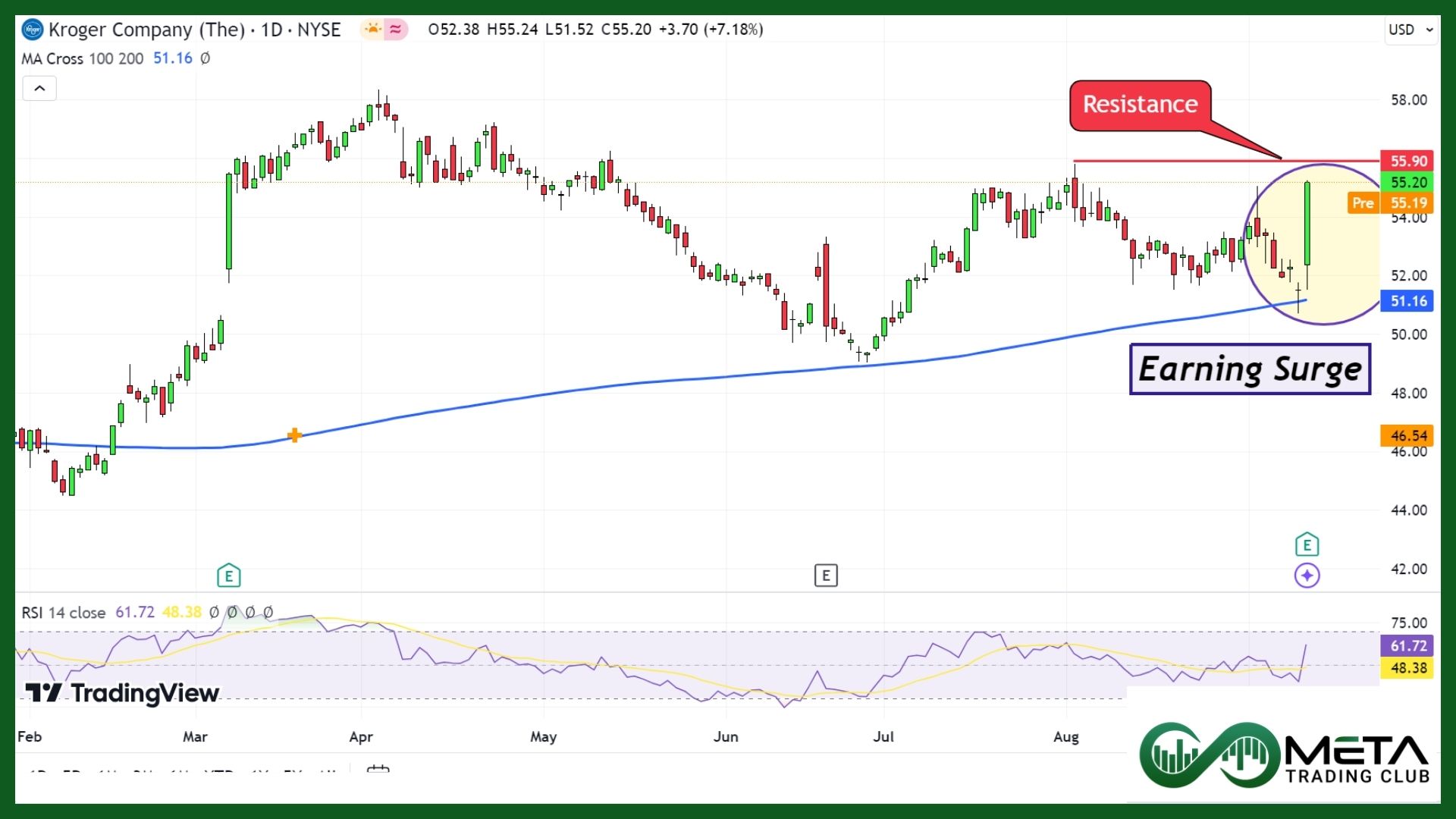
Task: Click the green September earnings E marker
Action: pyautogui.click(x=1307, y=544)
